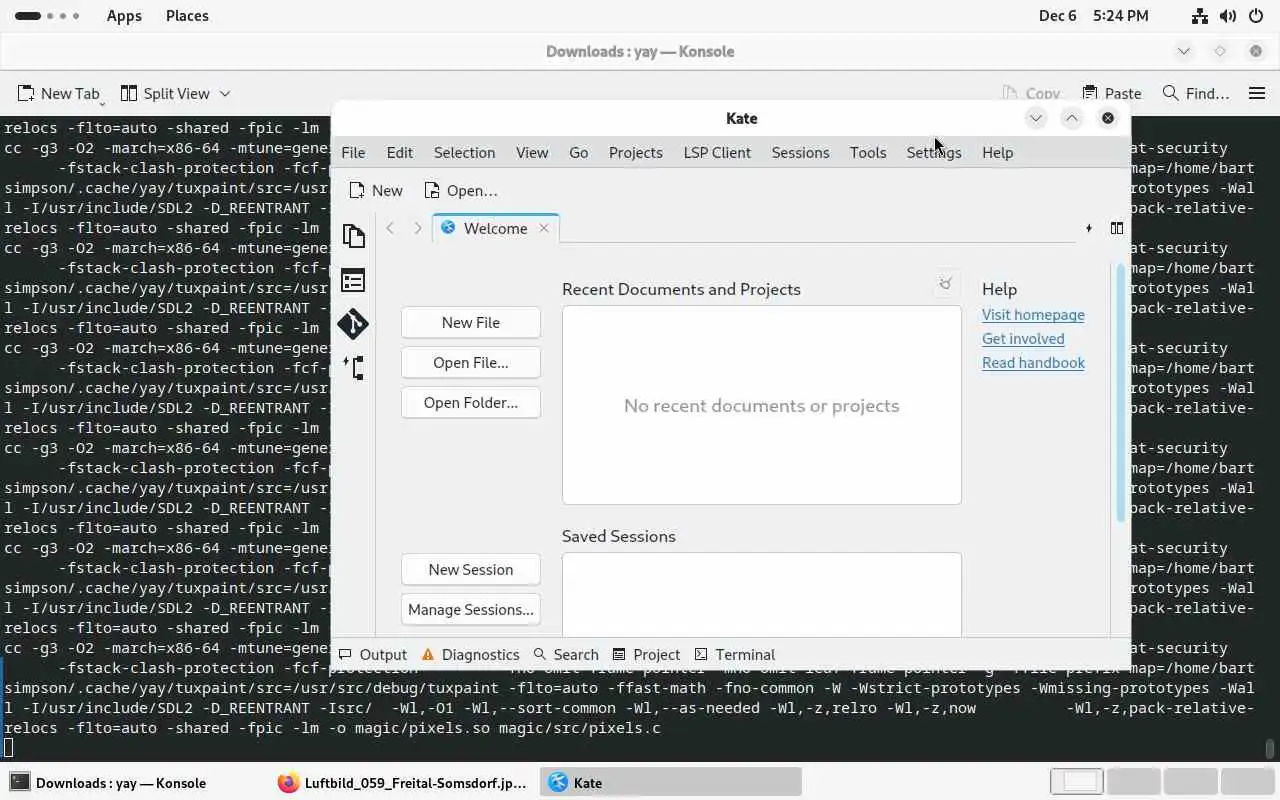1280x800 pixels.
Task: Click the network icon in system tray
Action: tap(1200, 15)
